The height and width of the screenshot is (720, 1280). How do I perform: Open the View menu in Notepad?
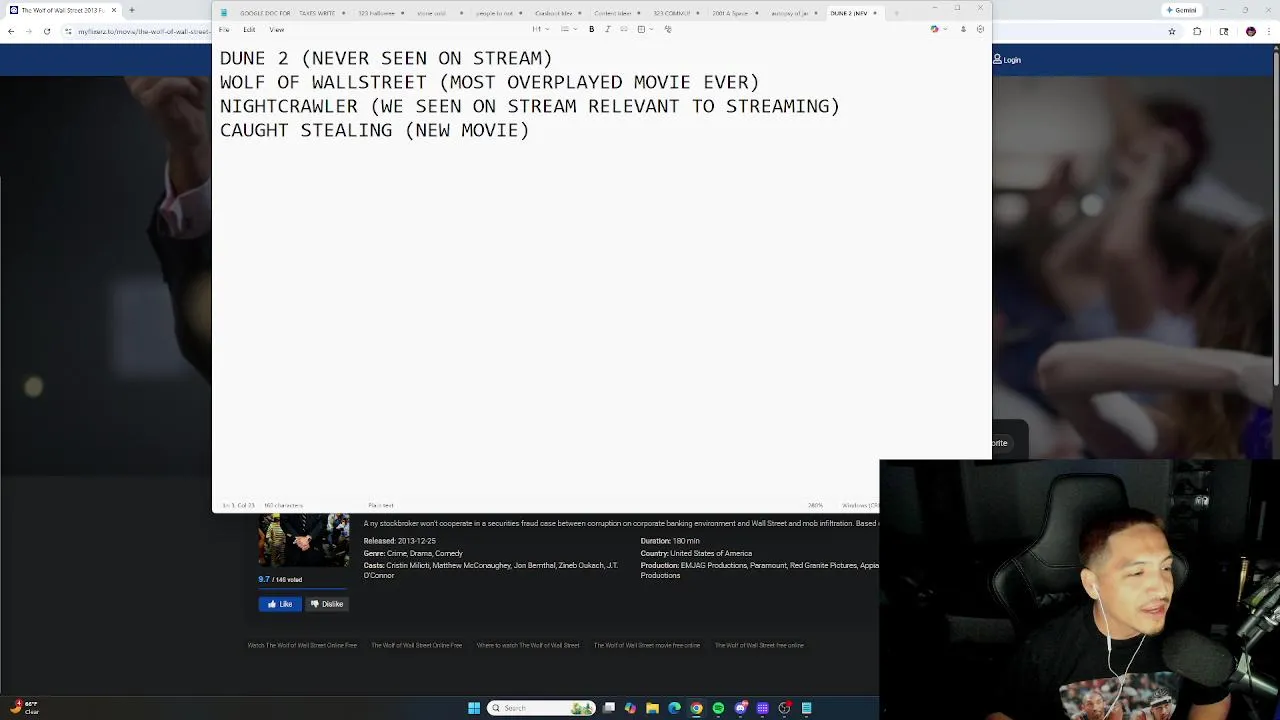277,29
